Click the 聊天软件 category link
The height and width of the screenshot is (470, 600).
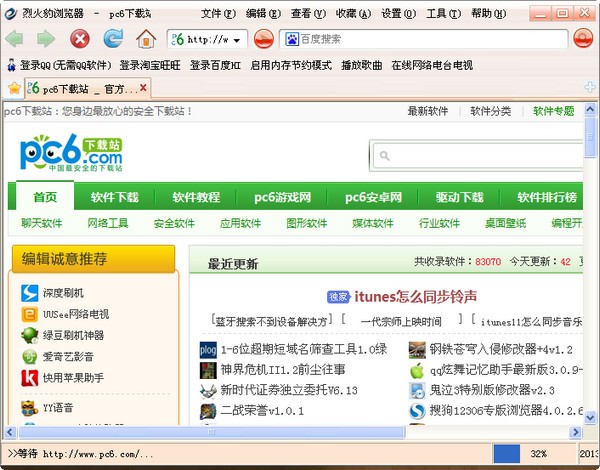point(42,223)
